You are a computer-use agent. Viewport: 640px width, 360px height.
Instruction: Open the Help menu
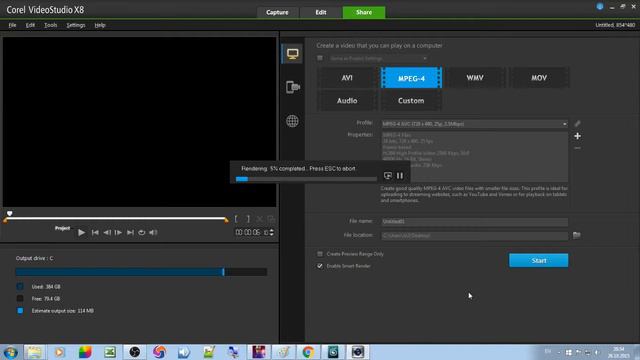tap(100, 25)
